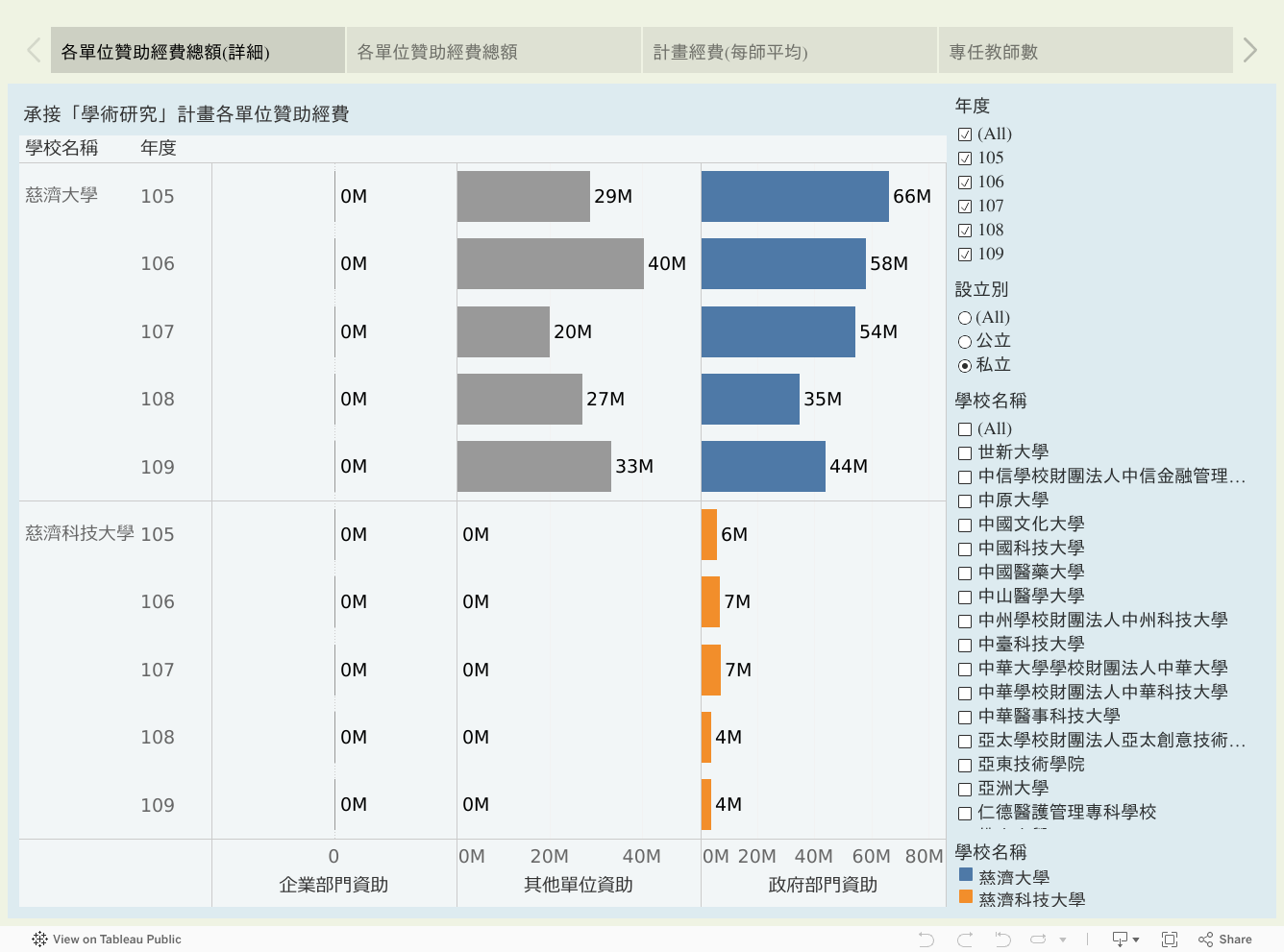This screenshot has width=1284, height=952.
Task: Select the 公立 radio option
Action: coord(965,341)
